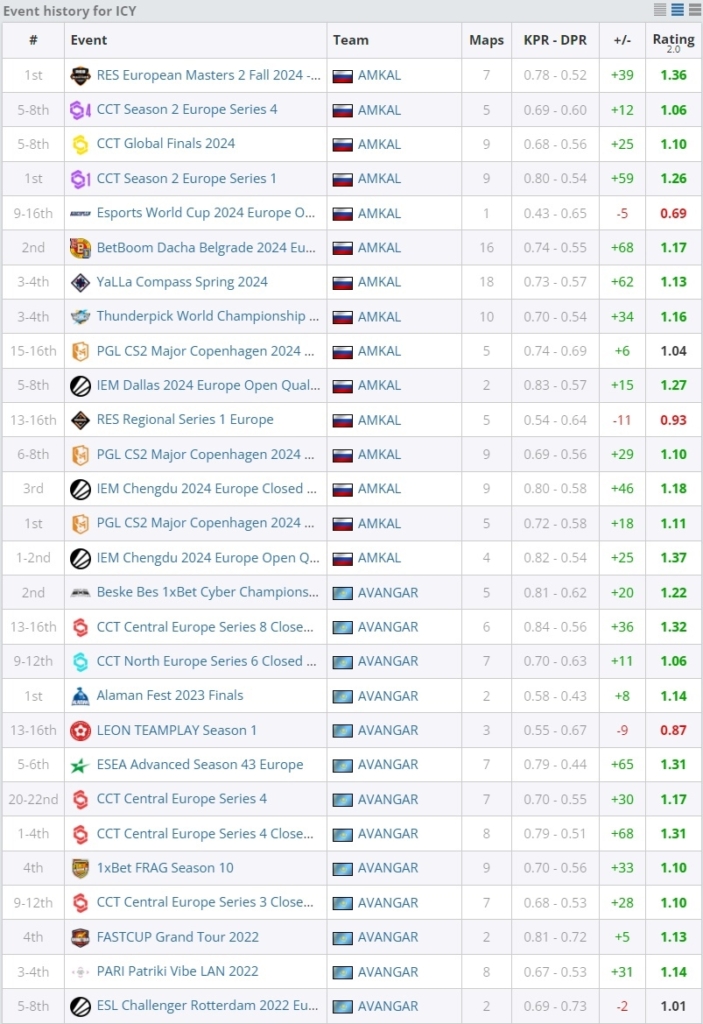
Task: Open CCT Central Europe Series 4 link
Action: click(182, 799)
